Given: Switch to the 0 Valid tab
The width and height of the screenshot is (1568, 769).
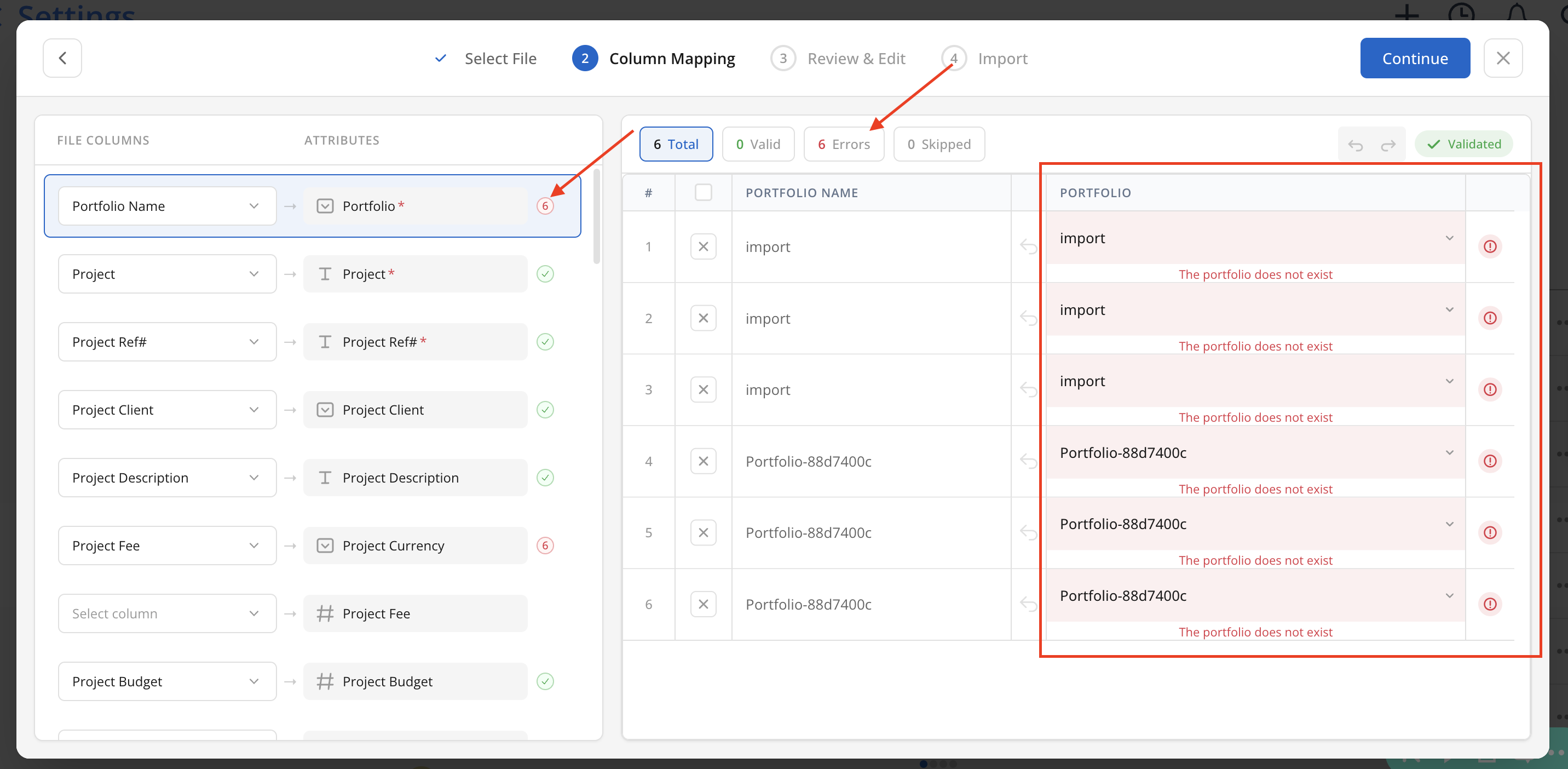Looking at the screenshot, I should [x=758, y=144].
